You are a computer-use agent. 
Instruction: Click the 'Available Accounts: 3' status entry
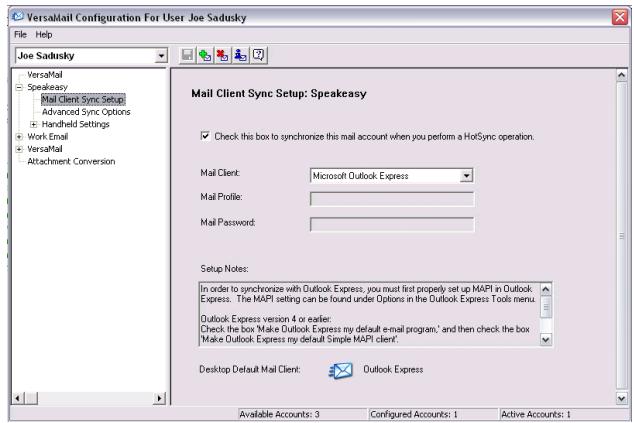coord(279,415)
